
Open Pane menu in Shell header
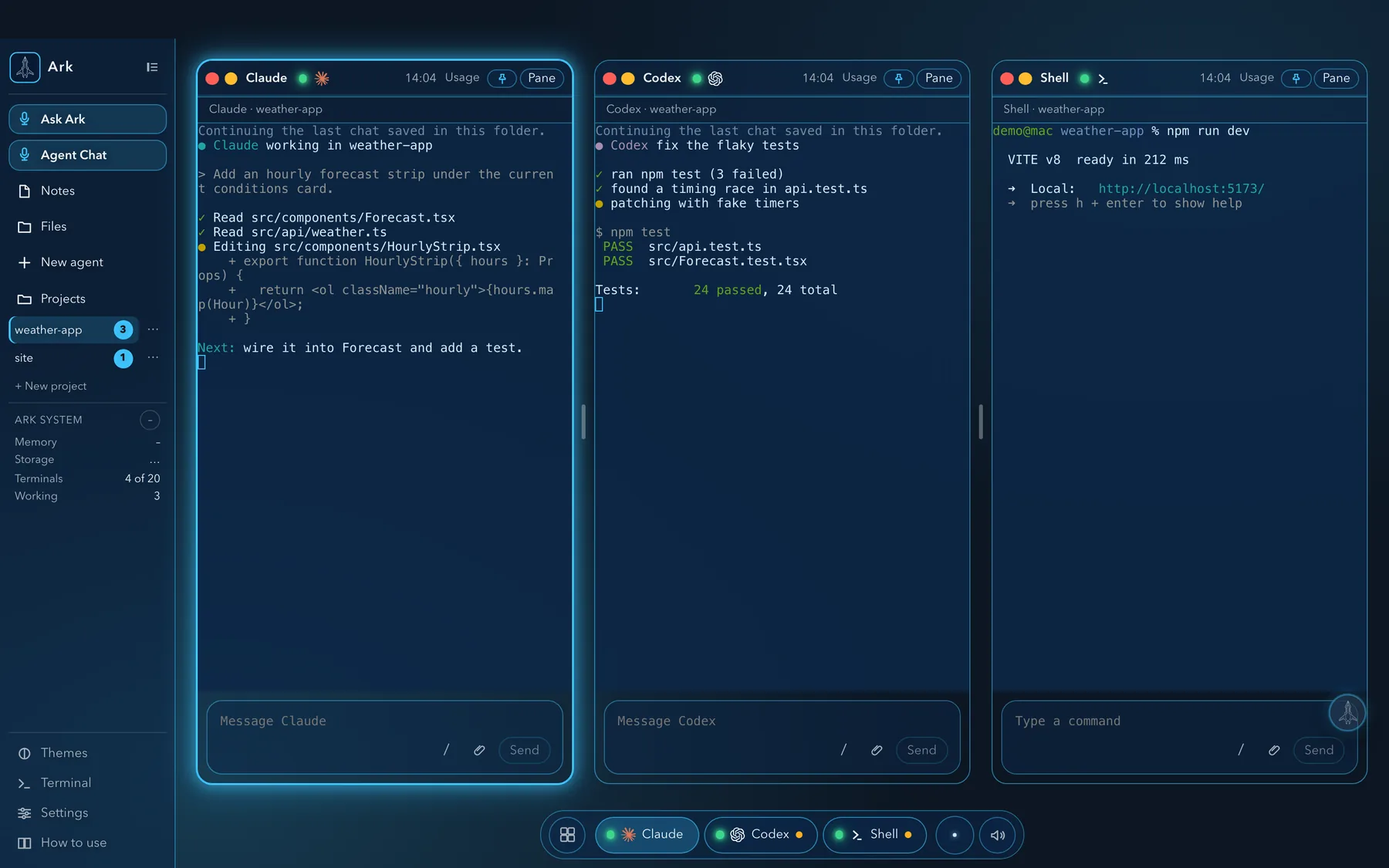(1337, 78)
